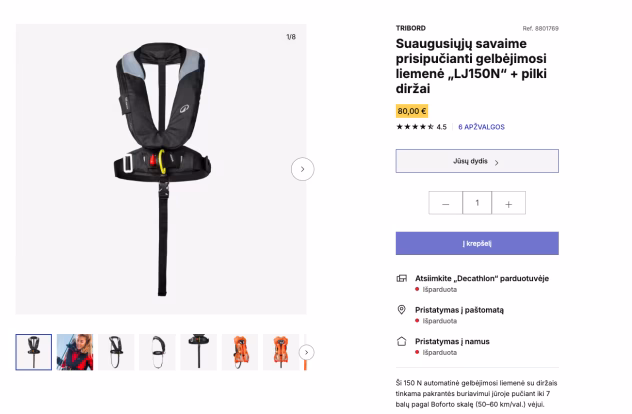This screenshot has height=414, width=632.
Task: Increase quantity with the plus button
Action: [x=509, y=203]
